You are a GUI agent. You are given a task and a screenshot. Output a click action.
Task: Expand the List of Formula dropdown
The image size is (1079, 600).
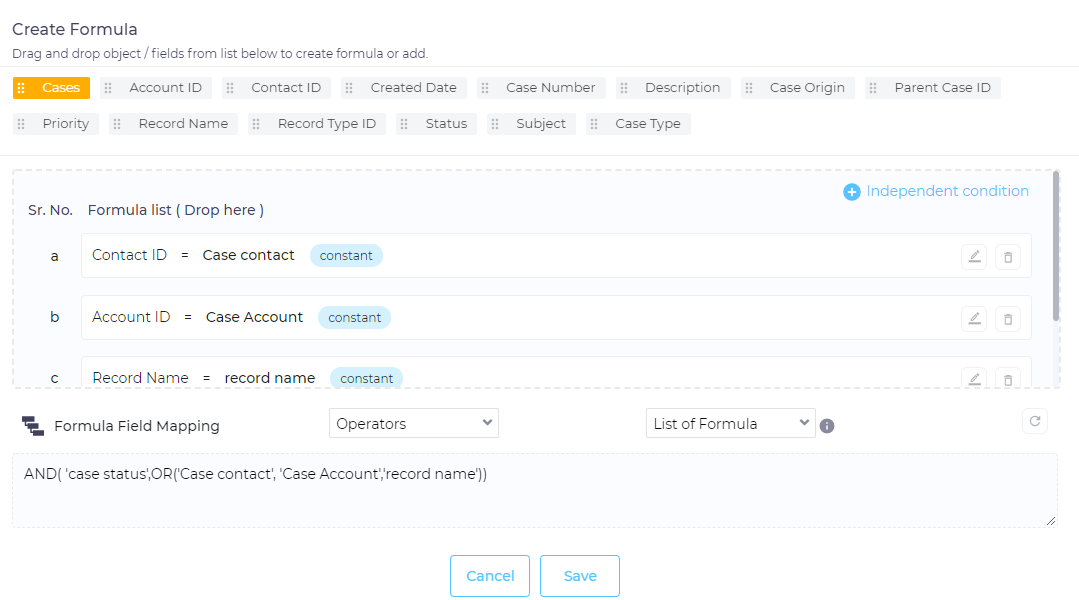click(x=730, y=423)
